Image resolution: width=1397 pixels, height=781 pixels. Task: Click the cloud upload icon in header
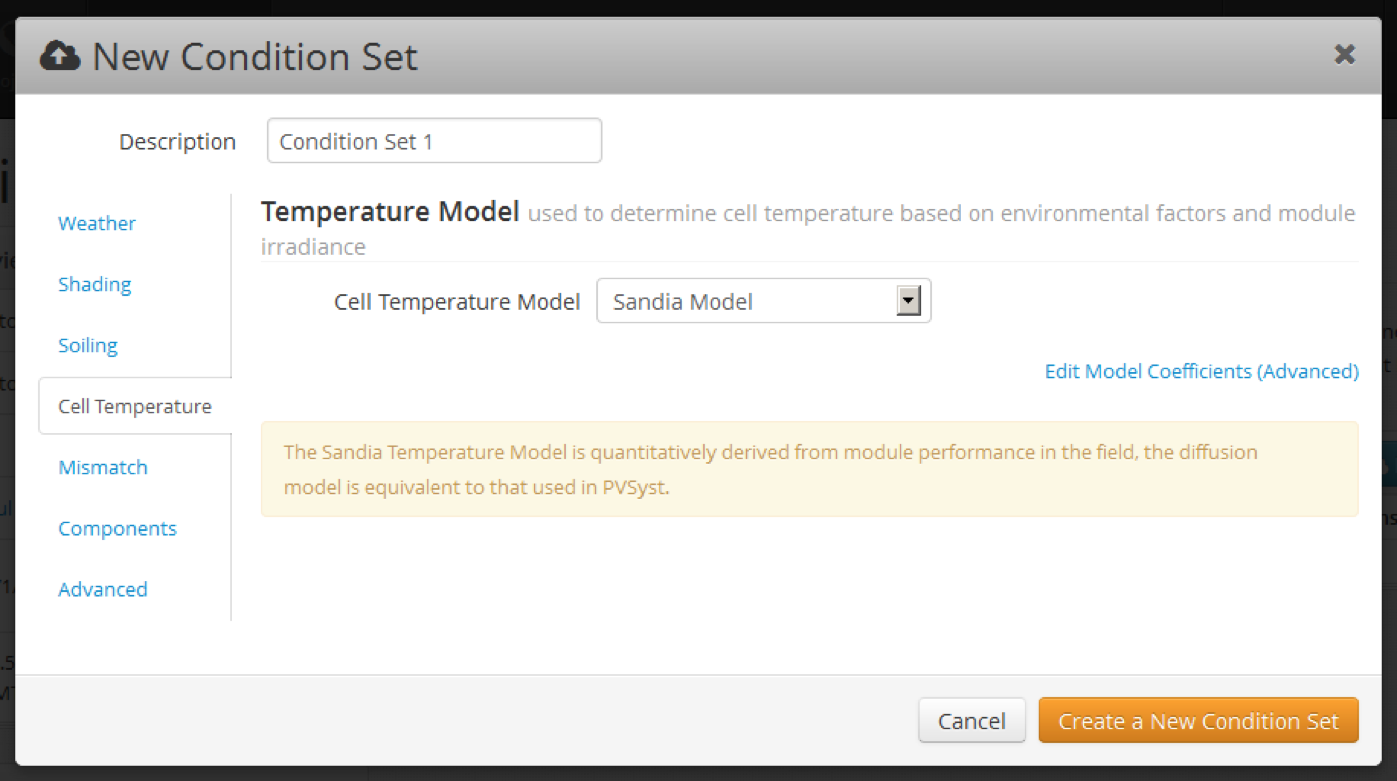(x=60, y=57)
